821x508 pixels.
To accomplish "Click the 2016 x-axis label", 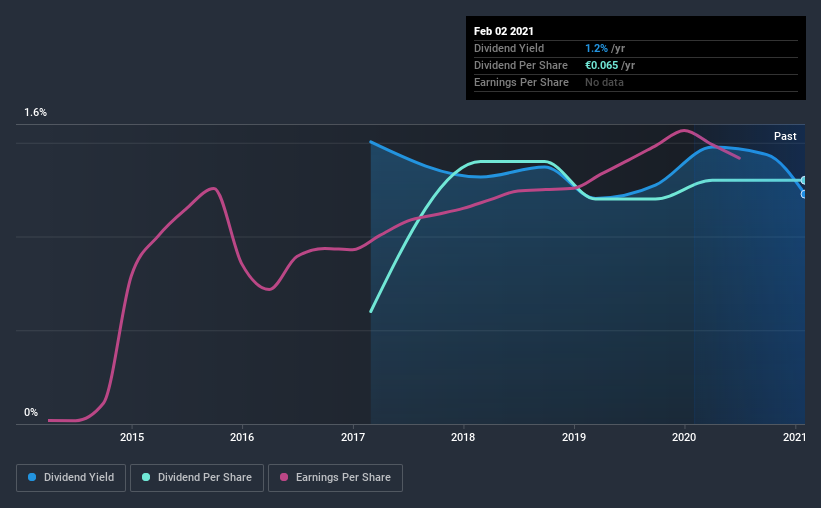I will pyautogui.click(x=242, y=437).
